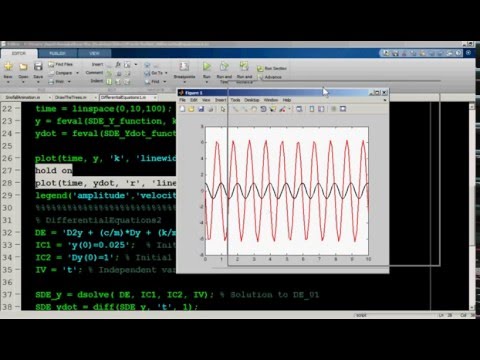Click Save Figure icon in Figure 1 toolbar
The height and width of the screenshot is (360, 480).
pyautogui.click(x=201, y=109)
